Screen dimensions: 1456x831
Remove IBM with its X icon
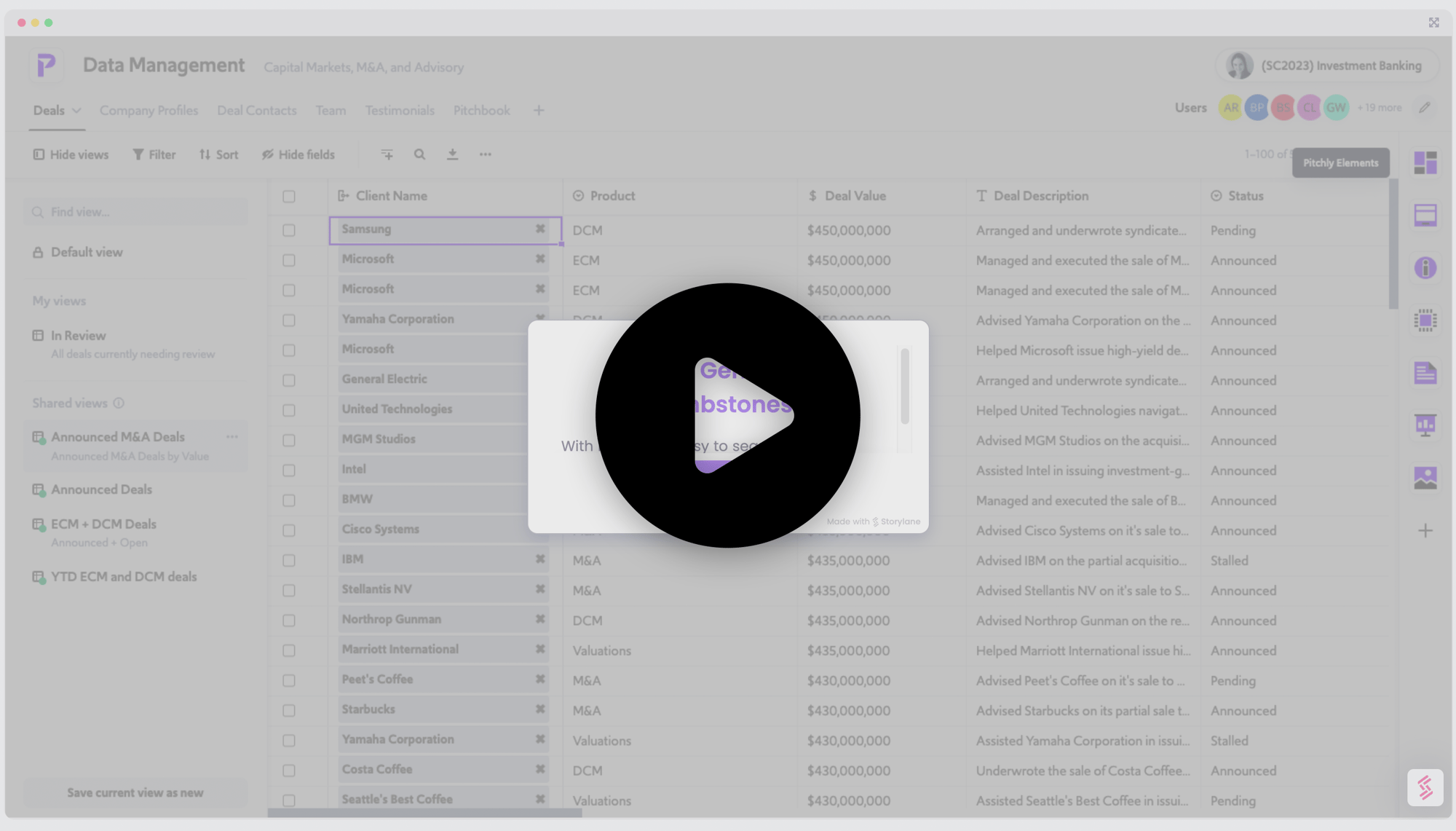540,559
